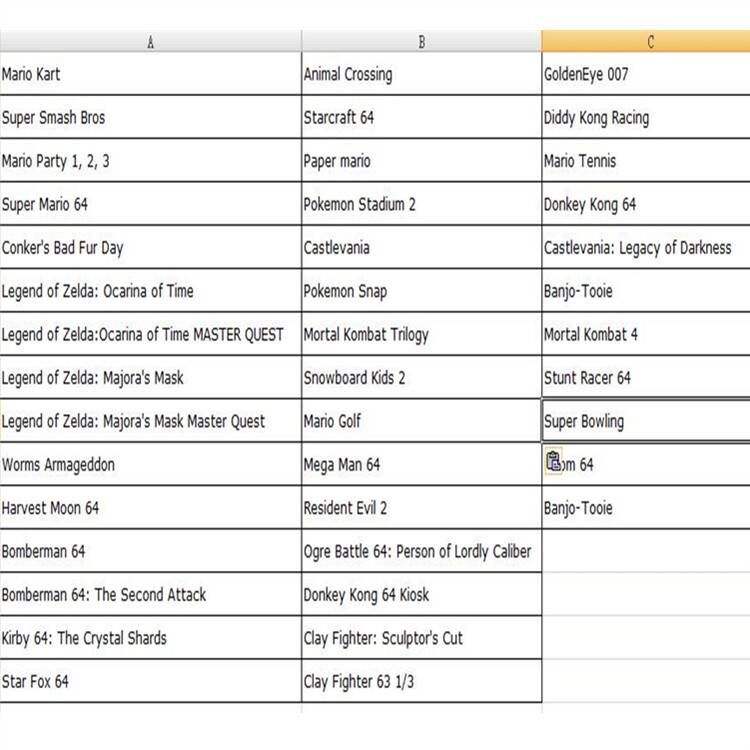Select column B header
Viewport: 750px width, 750px height.
point(421,42)
